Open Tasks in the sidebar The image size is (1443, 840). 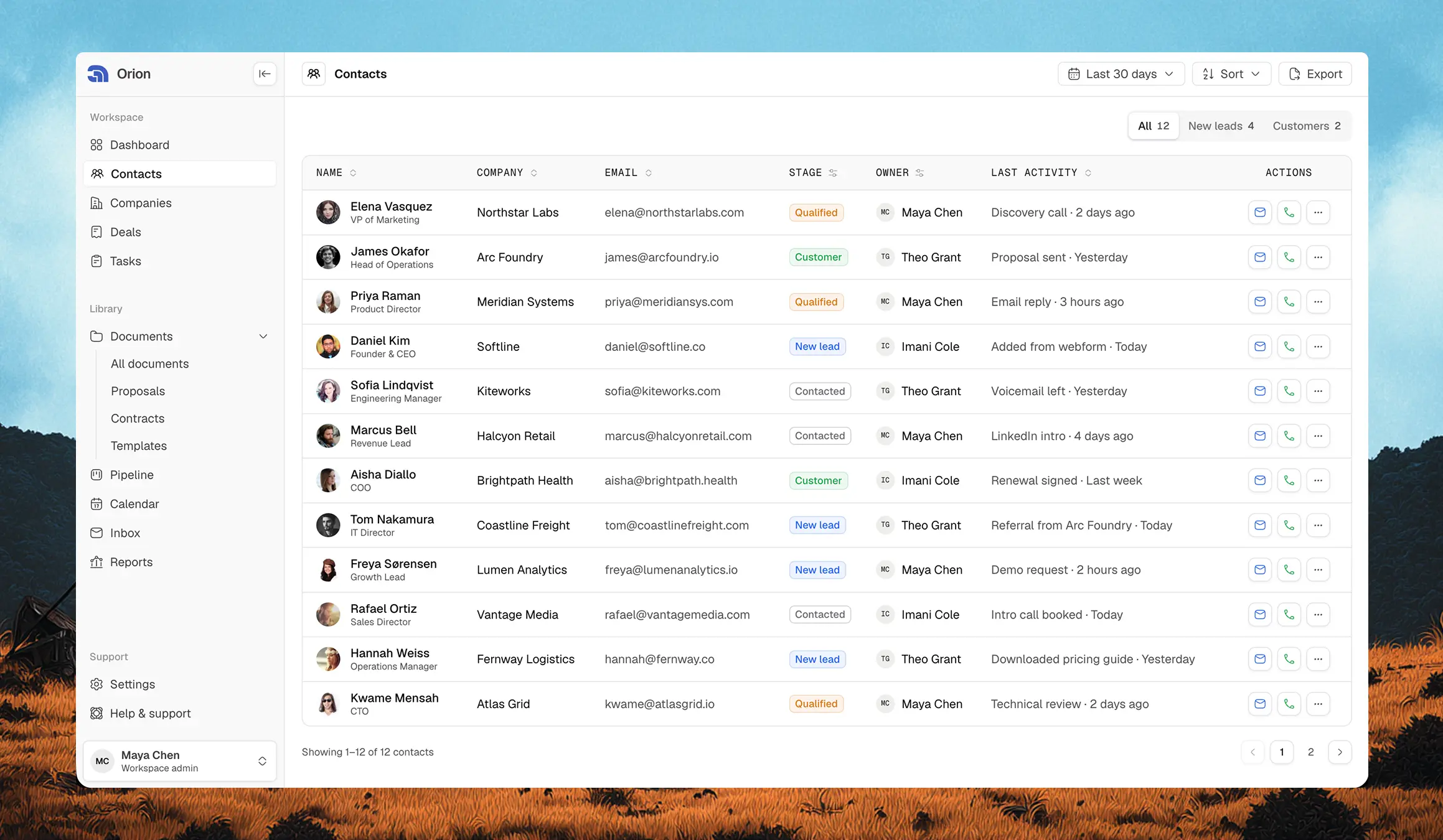(x=180, y=261)
